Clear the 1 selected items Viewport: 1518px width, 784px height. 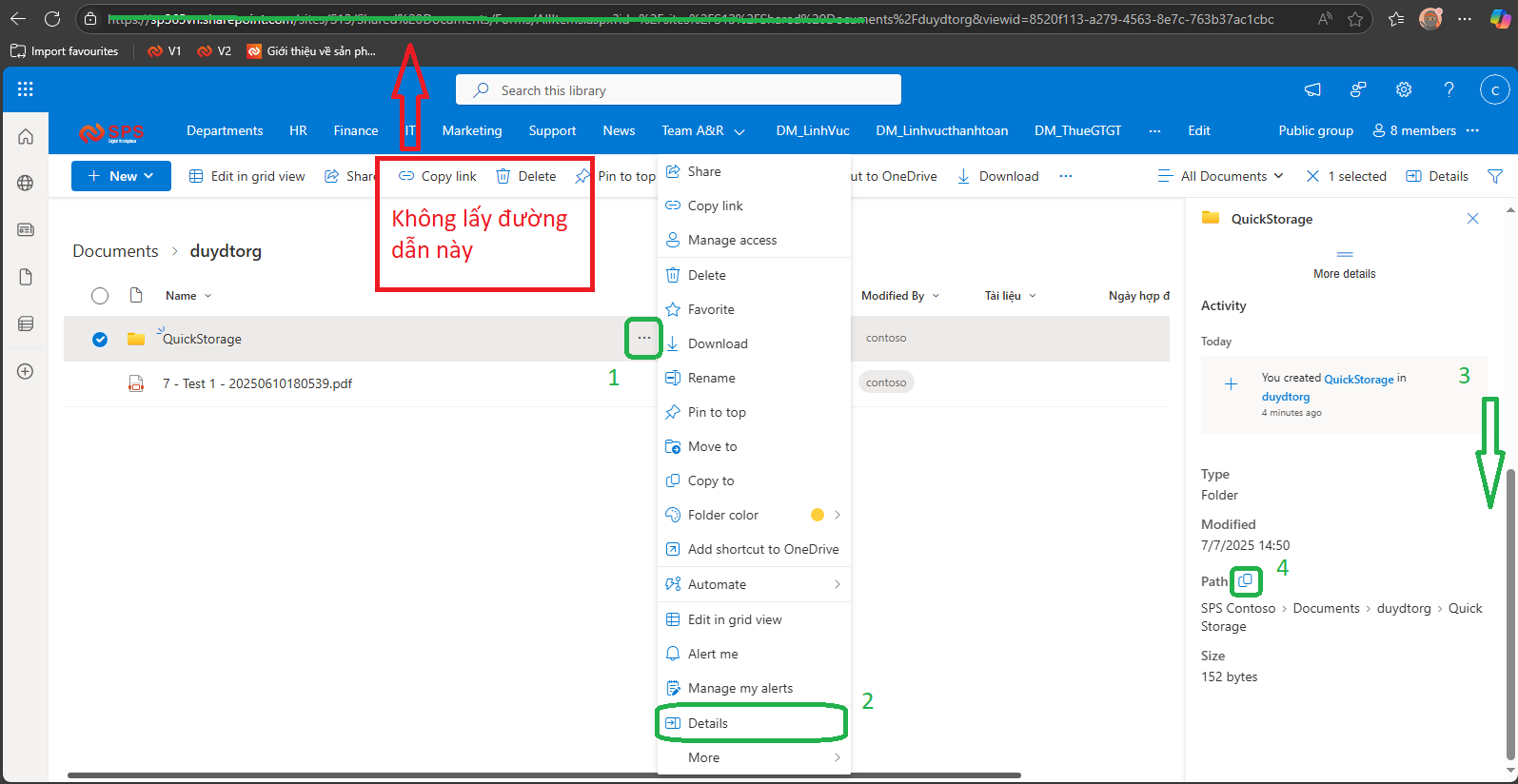point(1313,176)
